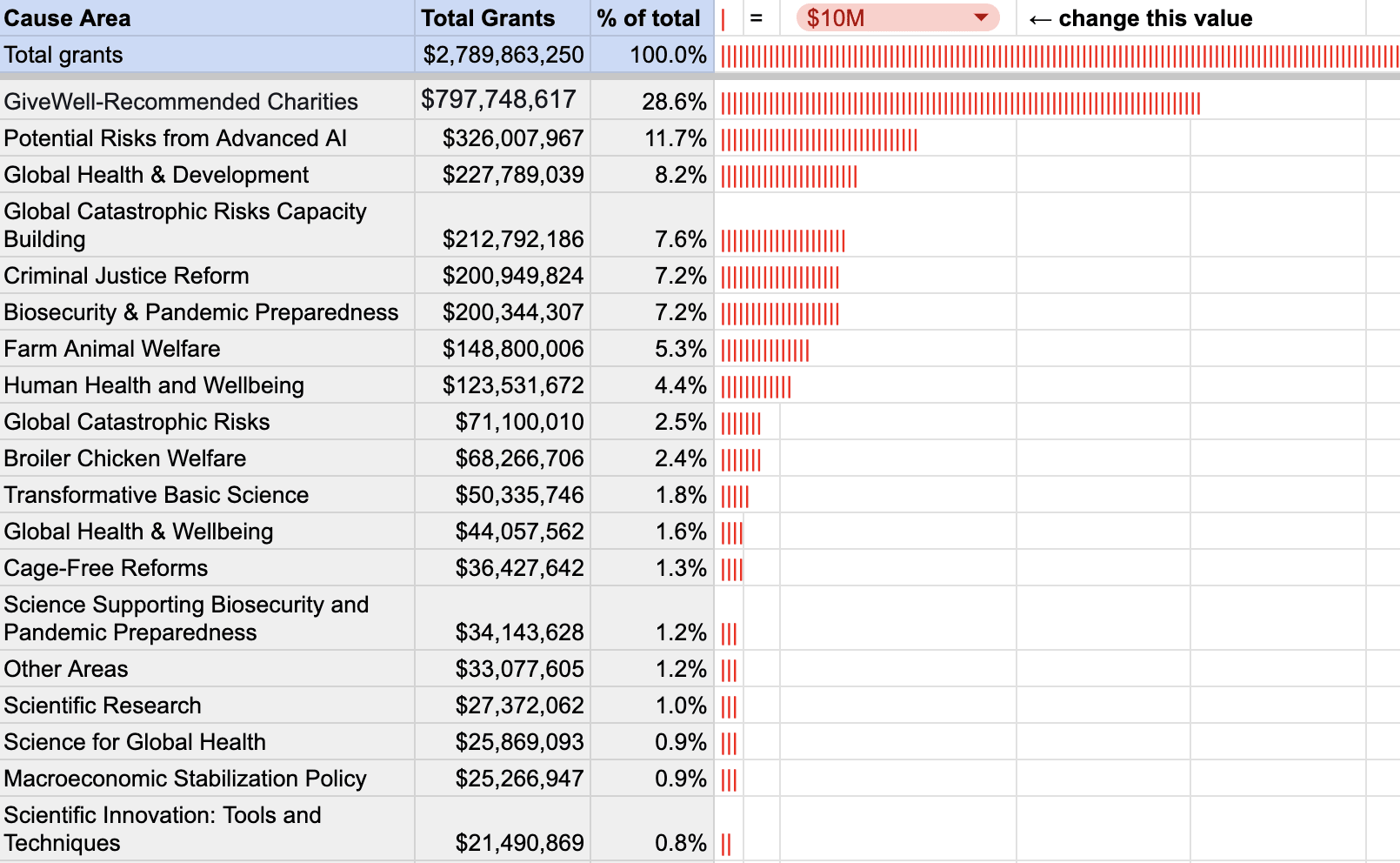The image size is (1400, 863).
Task: Select the $44,057,562 cell
Action: pyautogui.click(x=503, y=532)
